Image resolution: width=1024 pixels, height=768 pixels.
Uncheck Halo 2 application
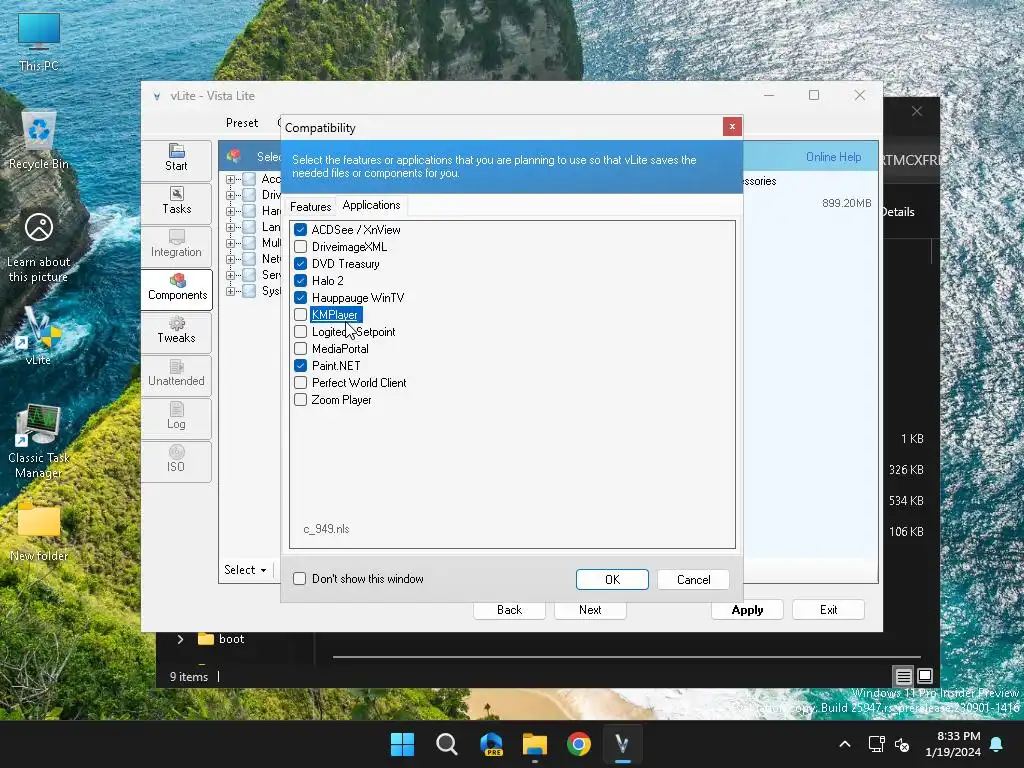click(x=300, y=281)
